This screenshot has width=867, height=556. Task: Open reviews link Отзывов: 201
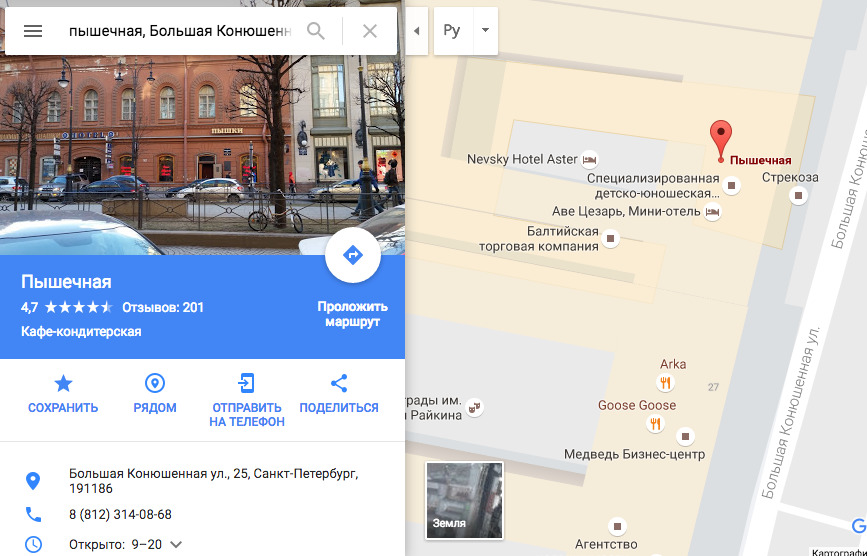pos(163,307)
